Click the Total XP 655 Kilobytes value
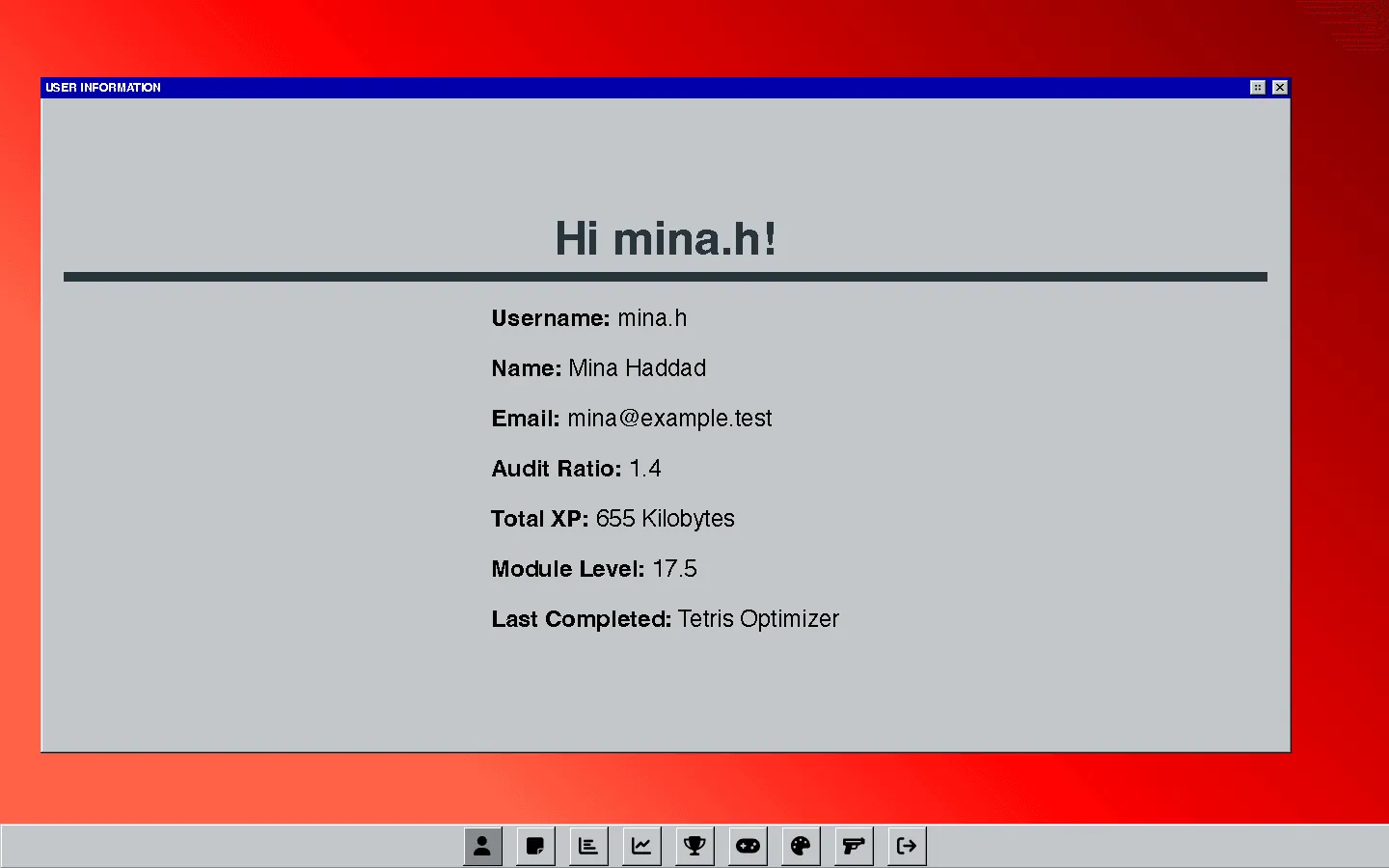 (x=665, y=519)
